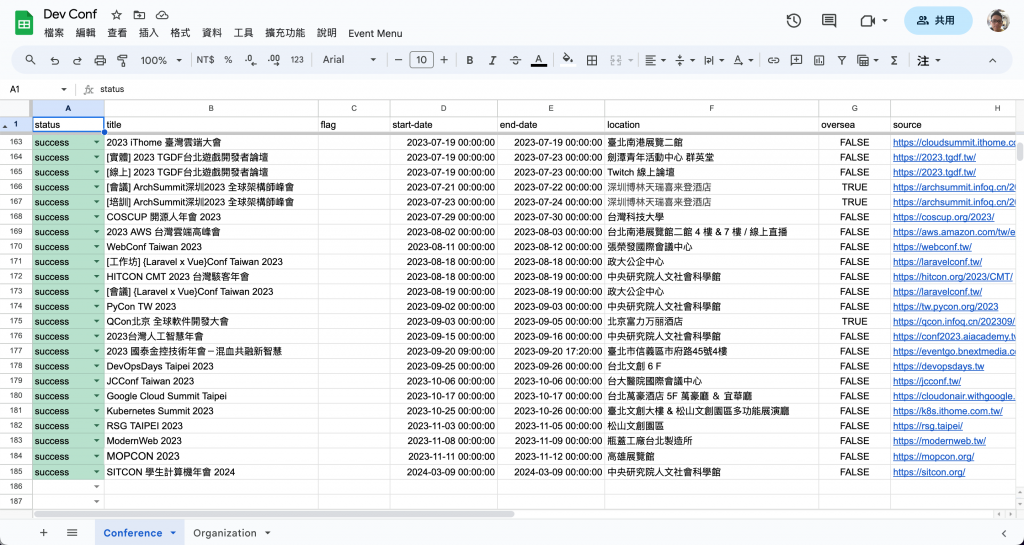Open comments panel icon
The height and width of the screenshot is (545, 1024).
[x=829, y=21]
